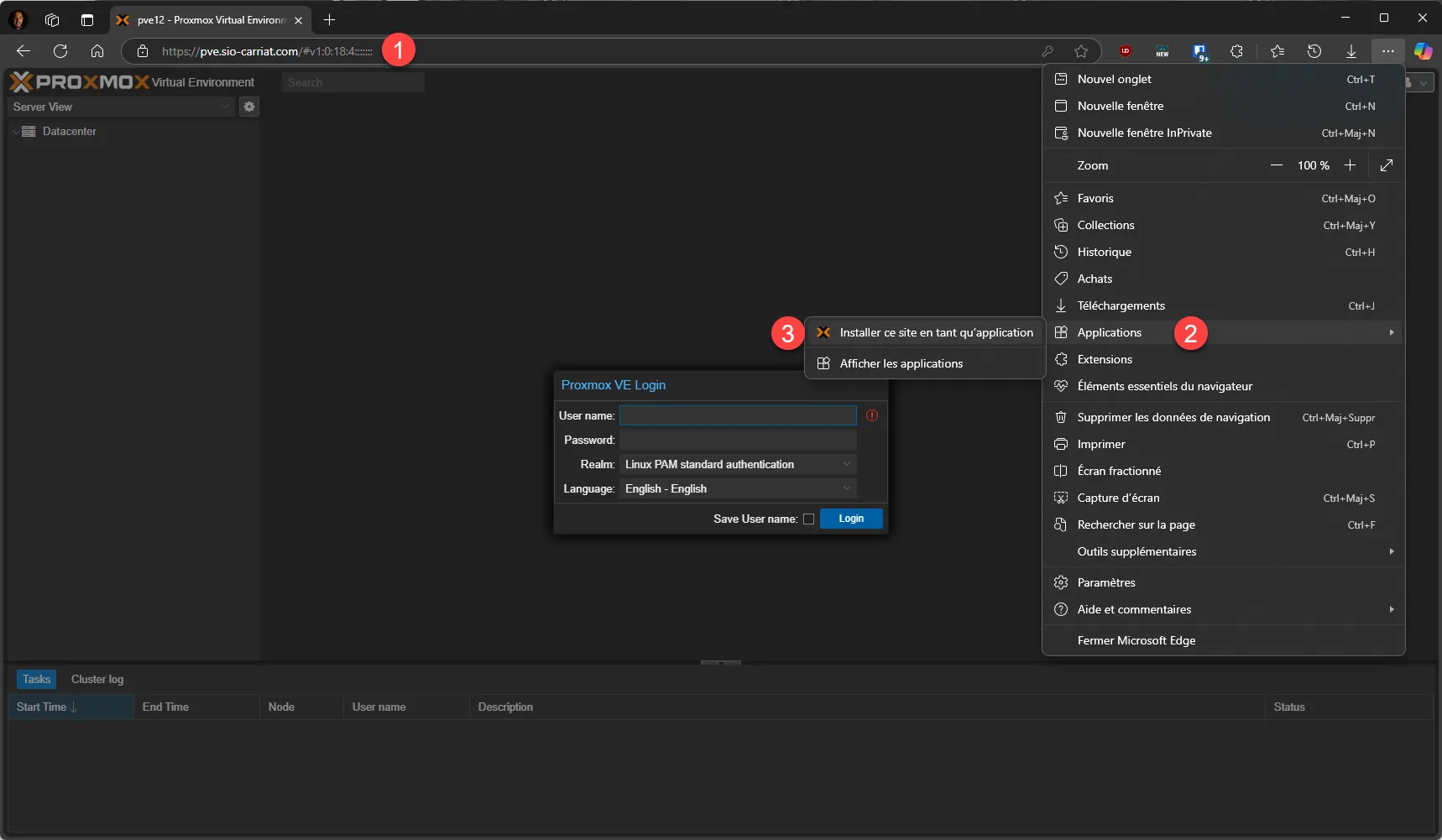The width and height of the screenshot is (1442, 840).
Task: Open the Realm dropdown
Action: pyautogui.click(x=737, y=464)
